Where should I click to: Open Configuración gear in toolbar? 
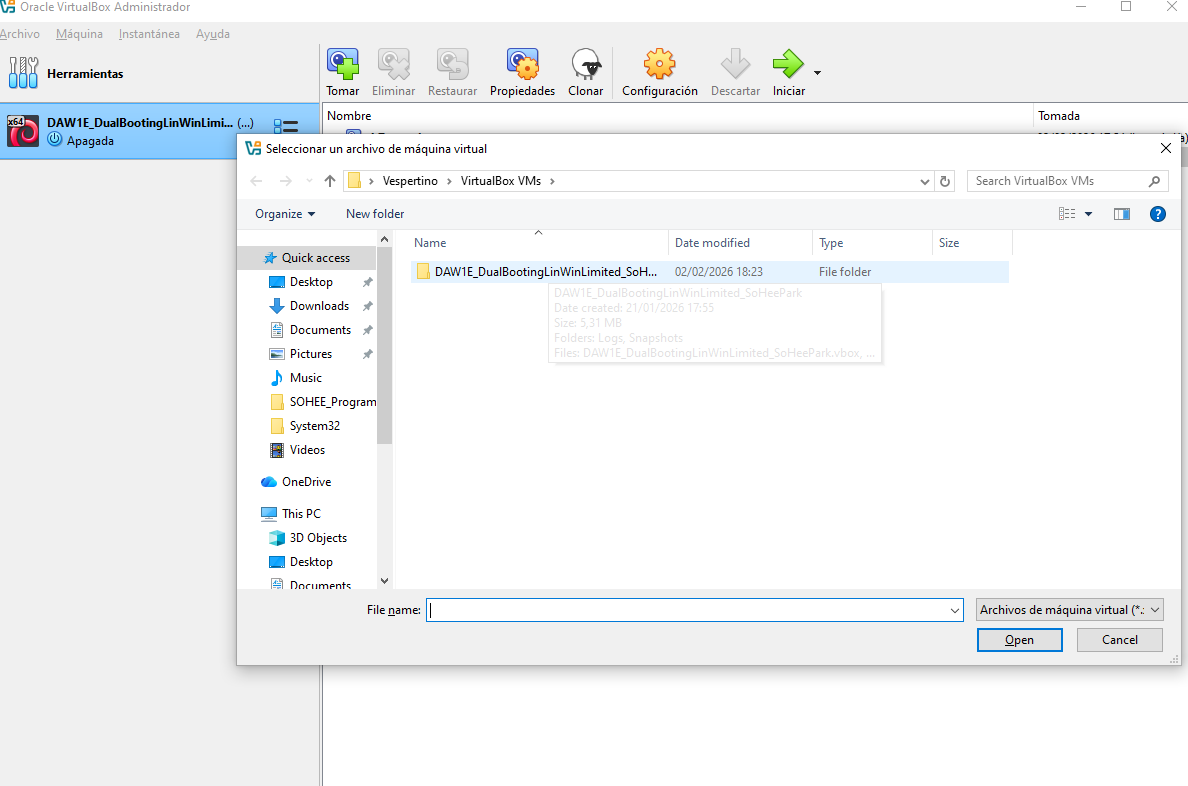(659, 64)
